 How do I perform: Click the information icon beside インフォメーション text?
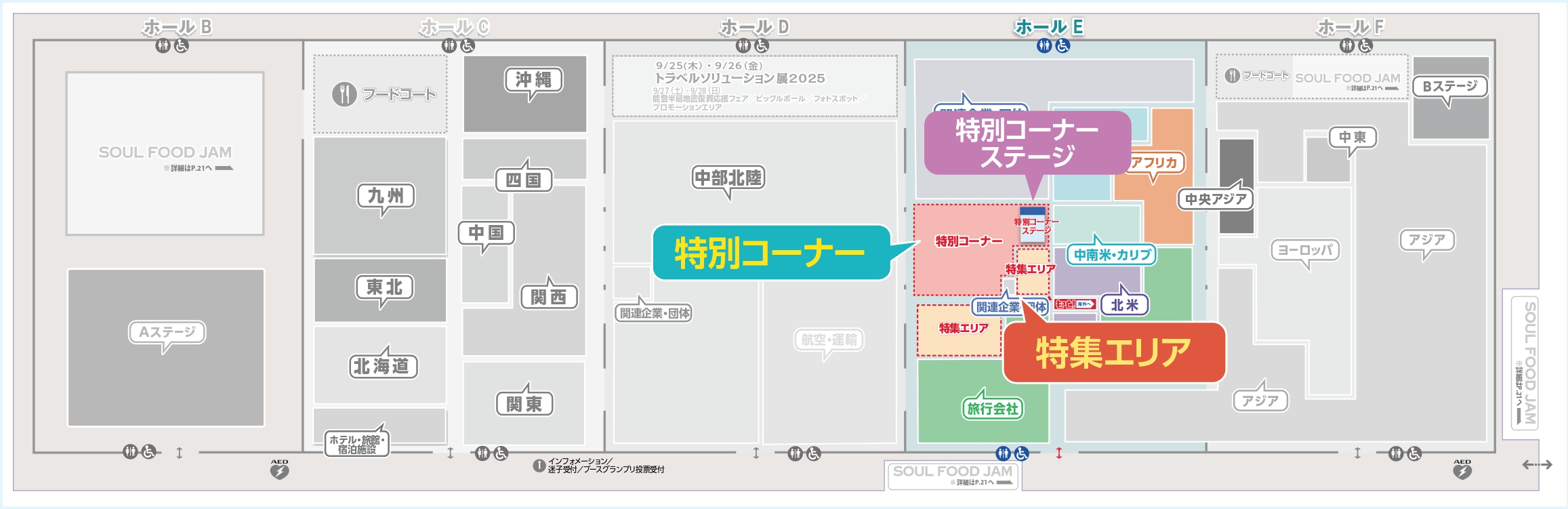[x=539, y=466]
